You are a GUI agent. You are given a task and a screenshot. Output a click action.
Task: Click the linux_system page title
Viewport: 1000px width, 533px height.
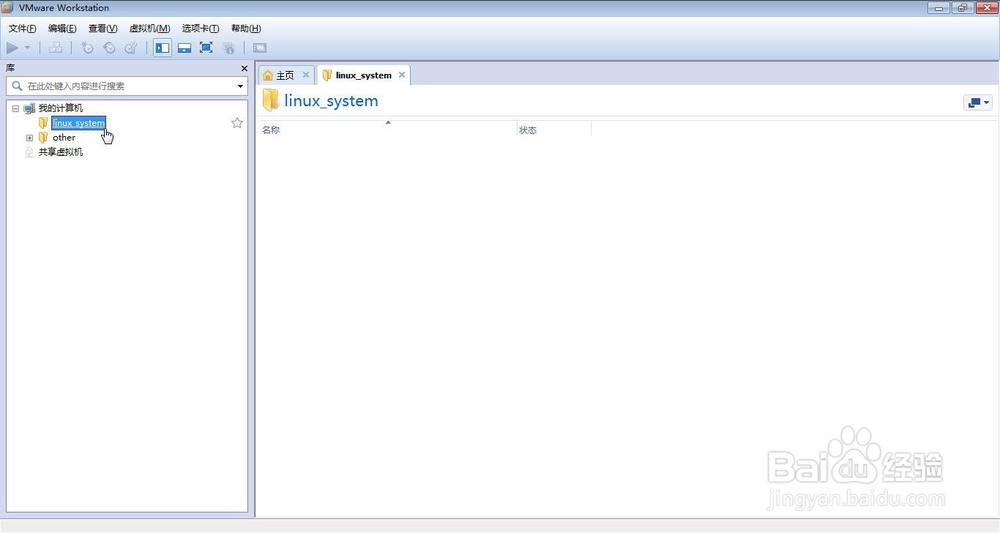coord(331,101)
